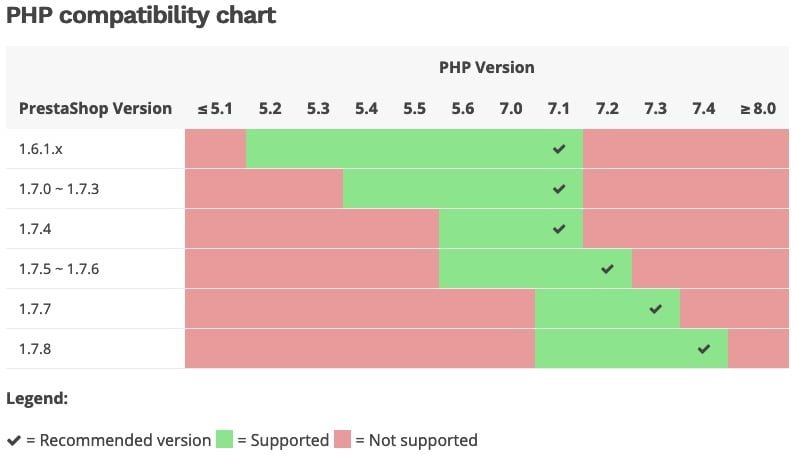
Task: Click the ≤ 5.1 column header
Action: coord(215,108)
